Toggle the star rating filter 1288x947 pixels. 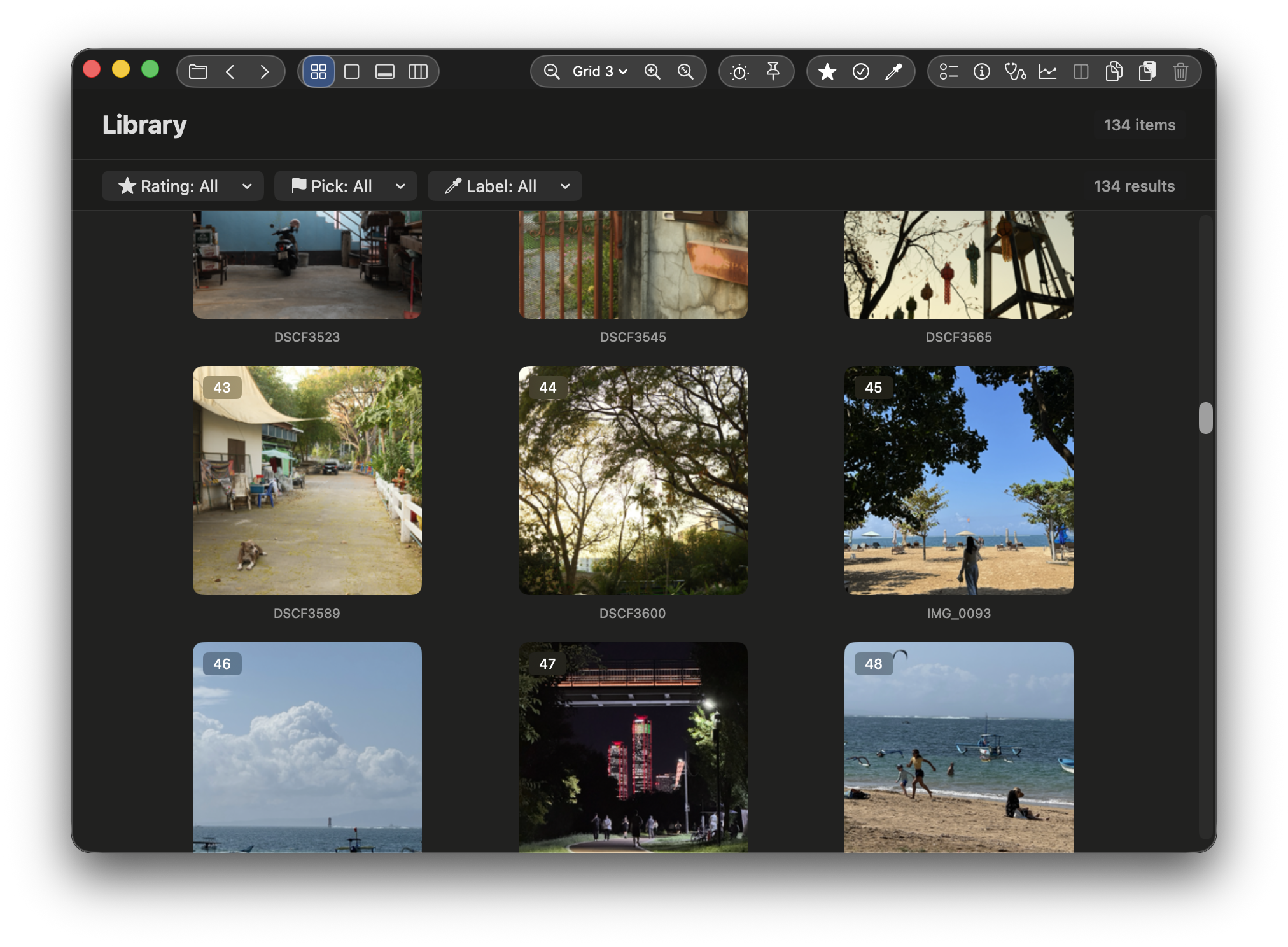(827, 71)
